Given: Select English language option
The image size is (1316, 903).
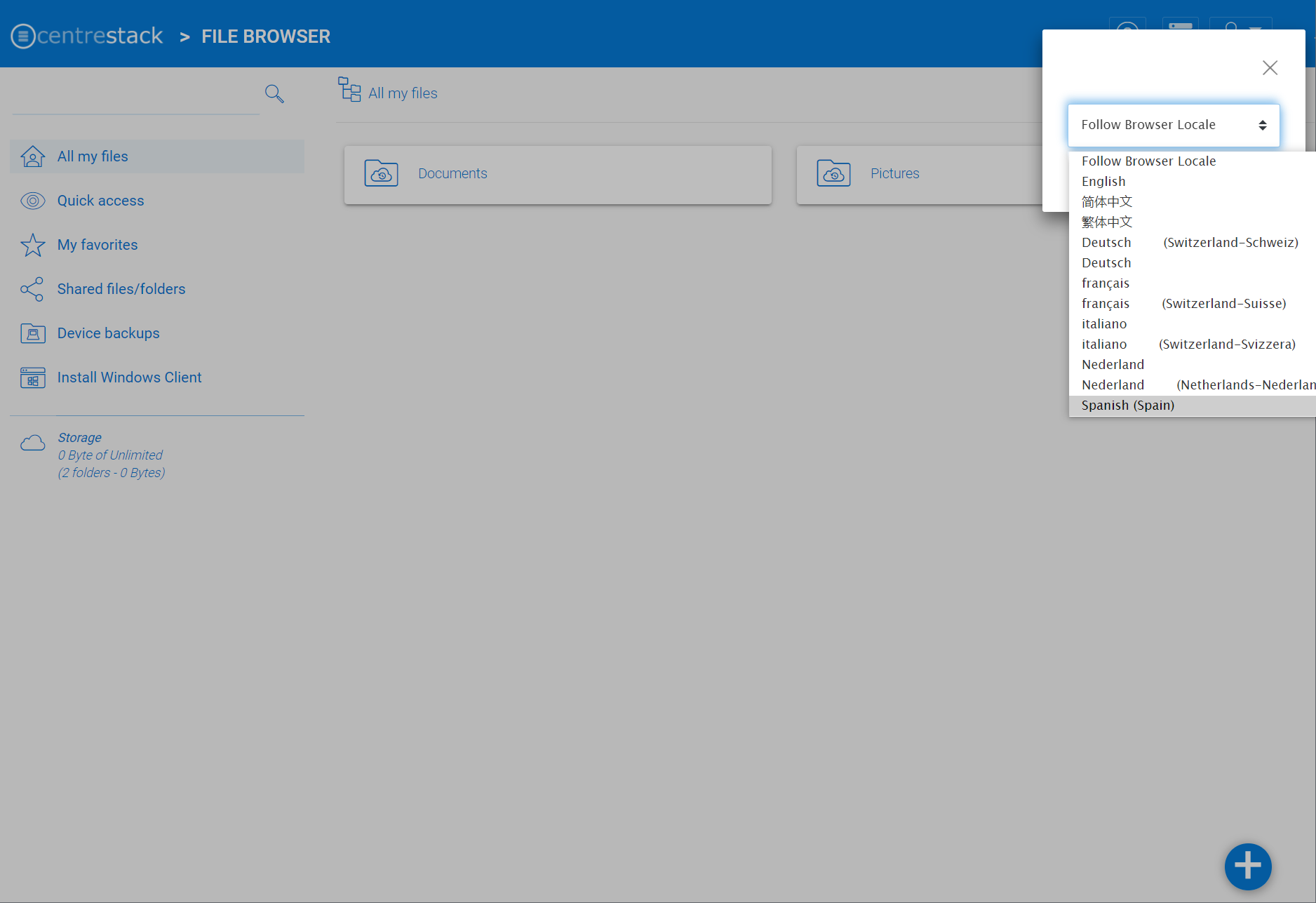Looking at the screenshot, I should (1193, 182).
